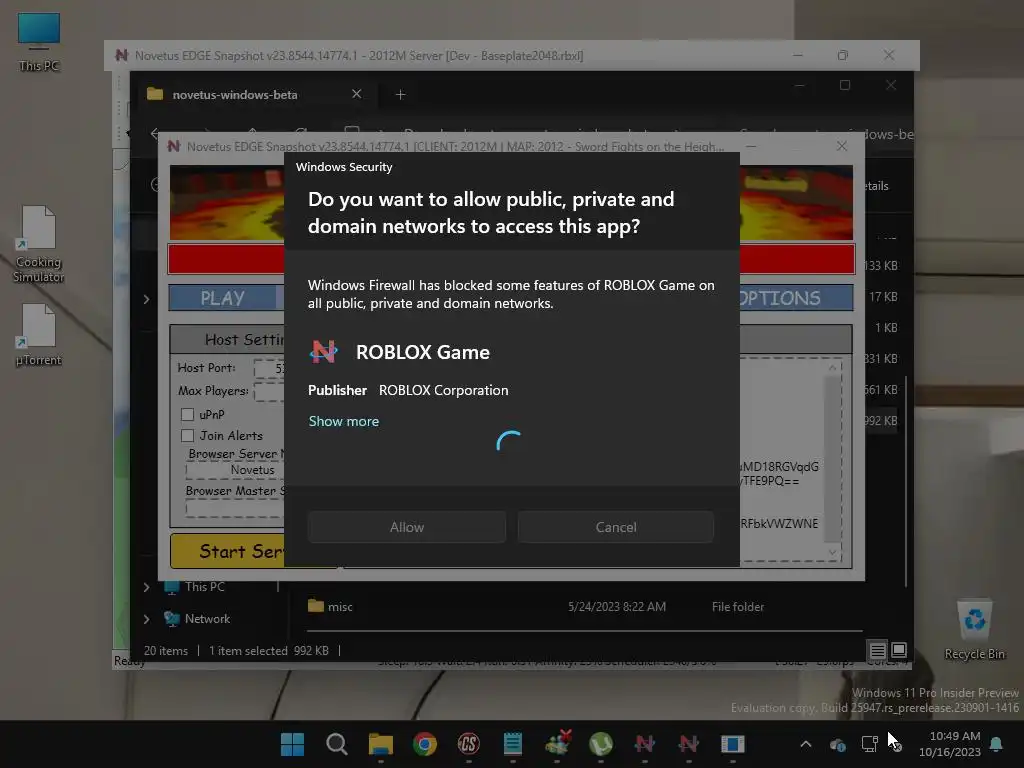
Task: Click '1 item selected 992 KB' status text
Action: click(269, 650)
